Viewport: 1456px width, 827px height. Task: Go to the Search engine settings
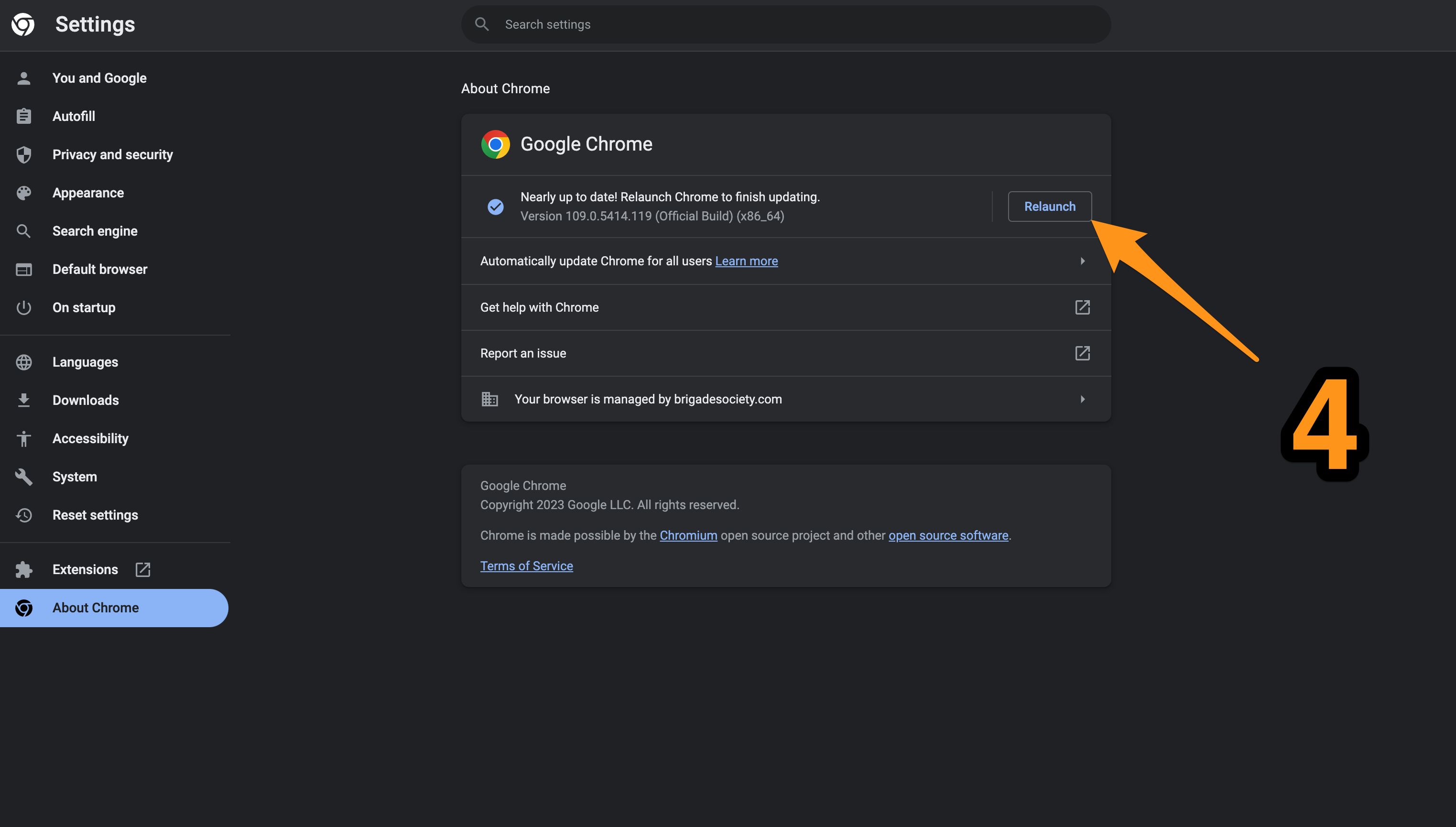(x=95, y=231)
